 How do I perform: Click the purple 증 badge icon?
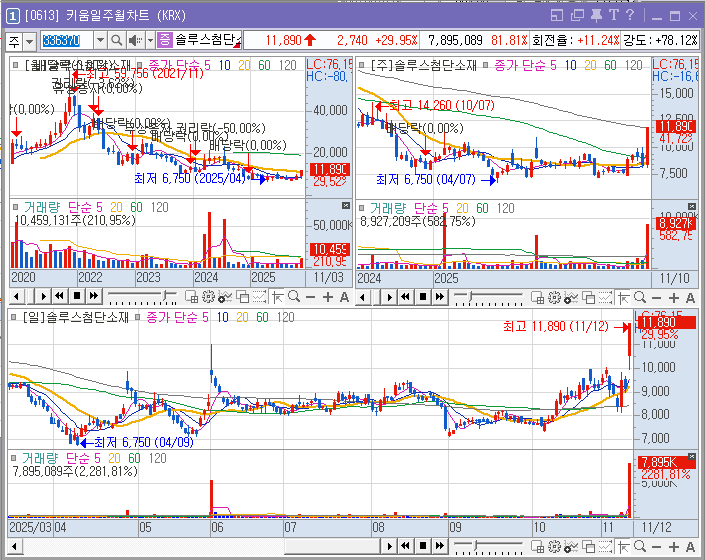(165, 40)
